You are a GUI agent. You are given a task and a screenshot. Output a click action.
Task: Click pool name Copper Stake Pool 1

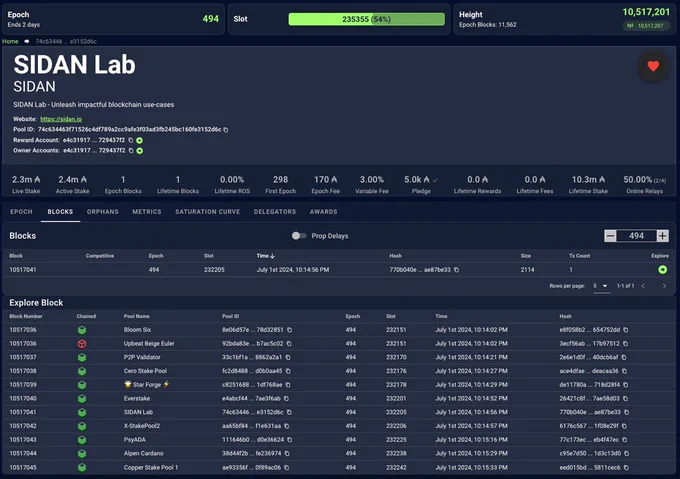151,468
